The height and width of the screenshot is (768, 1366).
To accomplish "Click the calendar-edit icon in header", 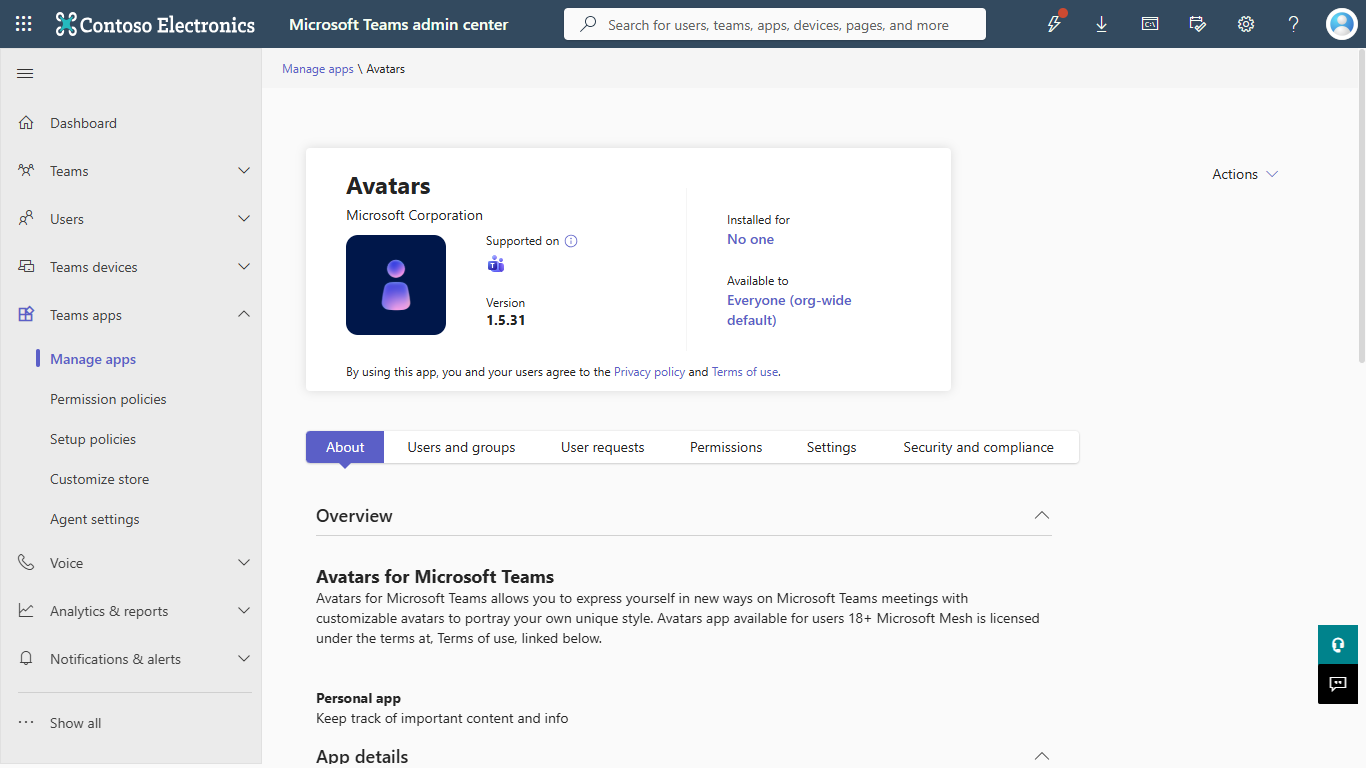I will (x=1198, y=24).
